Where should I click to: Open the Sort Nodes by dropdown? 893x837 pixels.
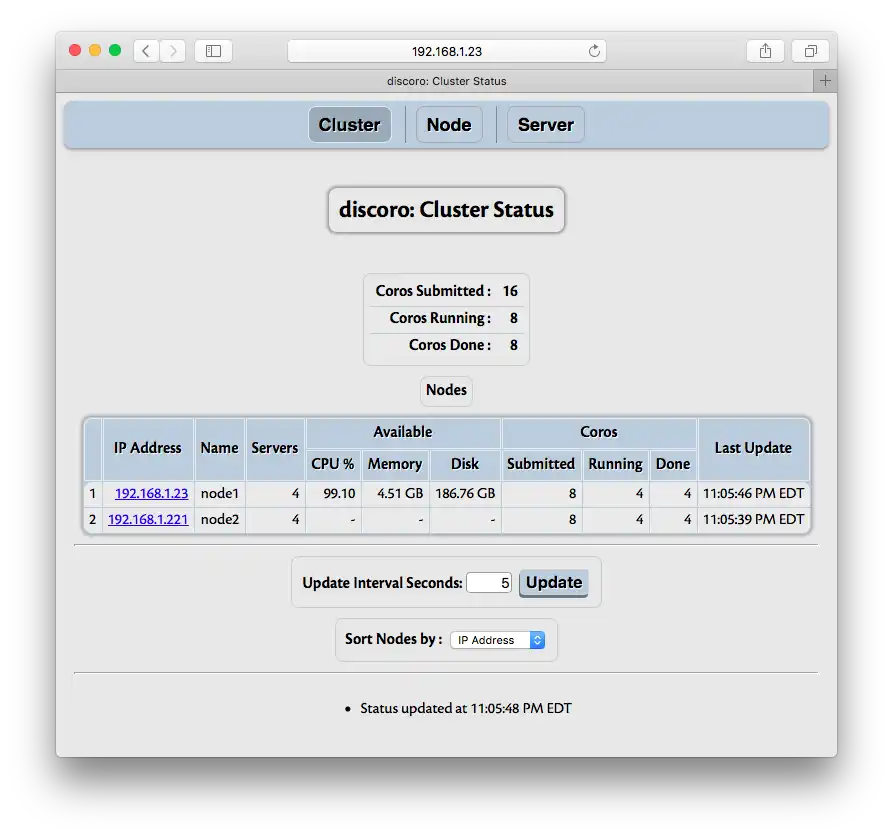[x=498, y=640]
